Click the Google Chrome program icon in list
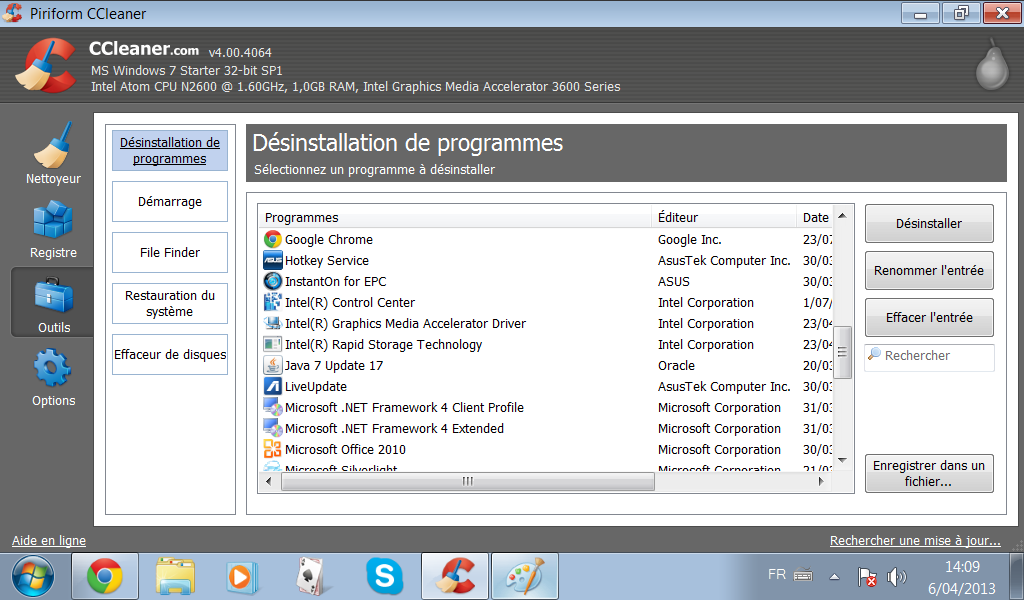Image resolution: width=1024 pixels, height=600 pixels. coord(272,240)
